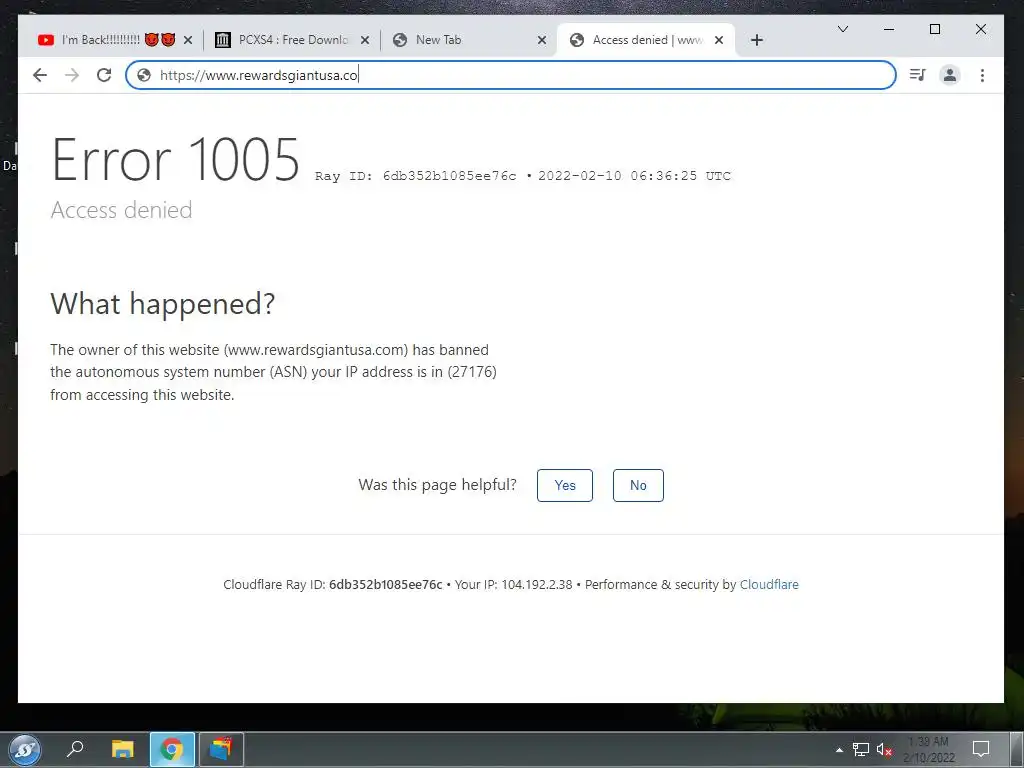Open taskbar search magnifier

tap(75, 748)
